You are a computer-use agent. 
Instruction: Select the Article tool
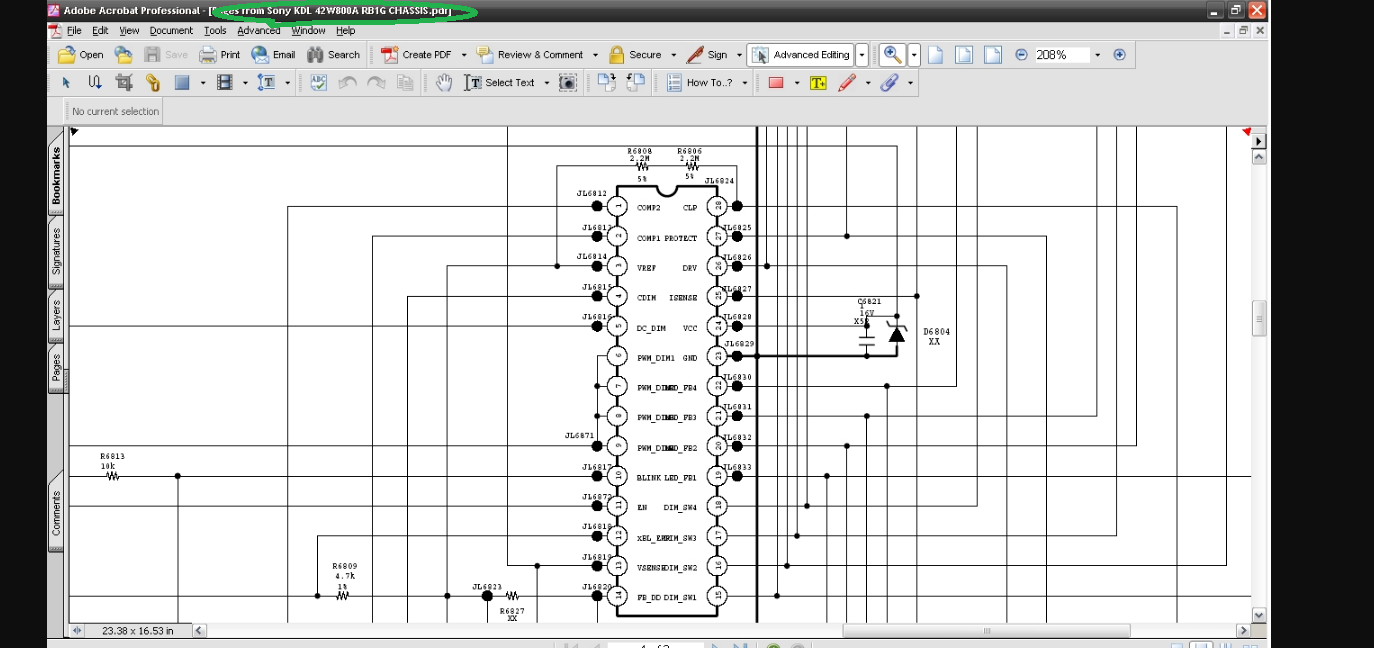point(95,83)
